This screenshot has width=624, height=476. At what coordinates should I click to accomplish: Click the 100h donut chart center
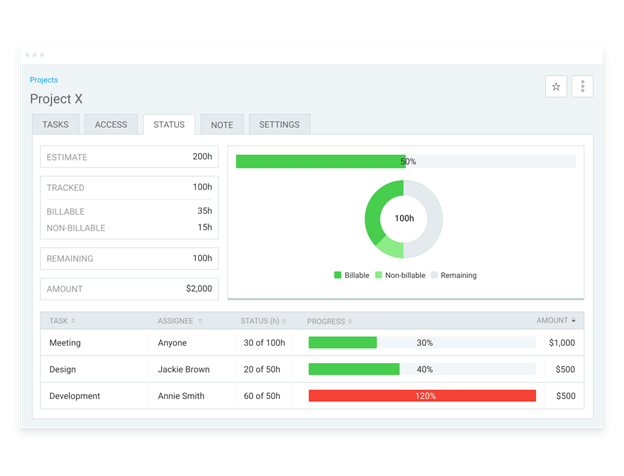pyautogui.click(x=404, y=218)
